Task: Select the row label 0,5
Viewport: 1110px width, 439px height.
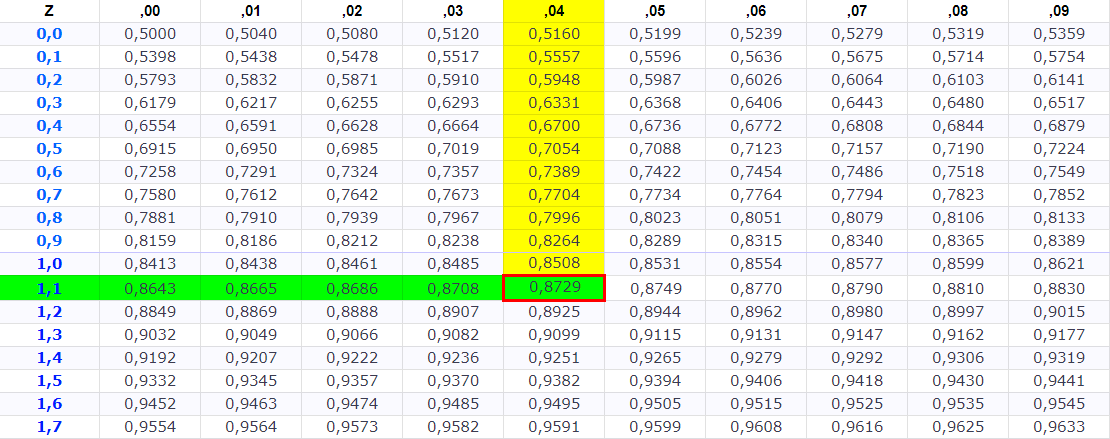Action: click(x=49, y=149)
